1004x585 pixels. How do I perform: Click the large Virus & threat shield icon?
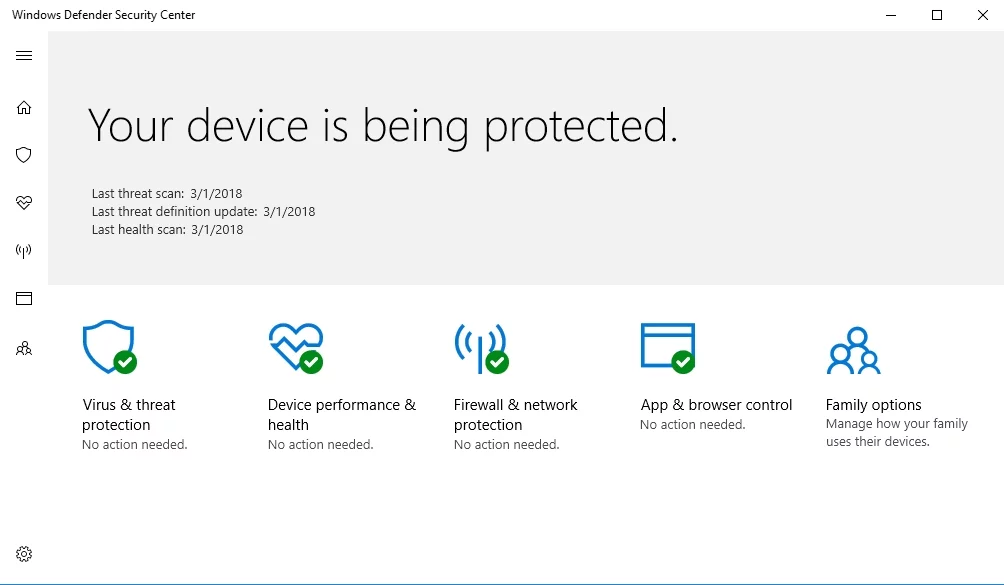[108, 347]
